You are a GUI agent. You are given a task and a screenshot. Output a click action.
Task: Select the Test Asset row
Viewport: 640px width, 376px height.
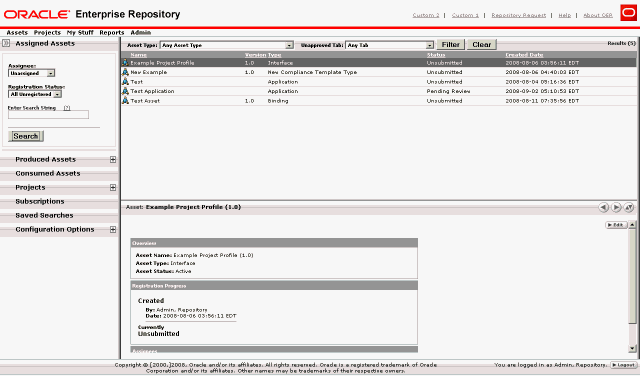pyautogui.click(x=378, y=100)
